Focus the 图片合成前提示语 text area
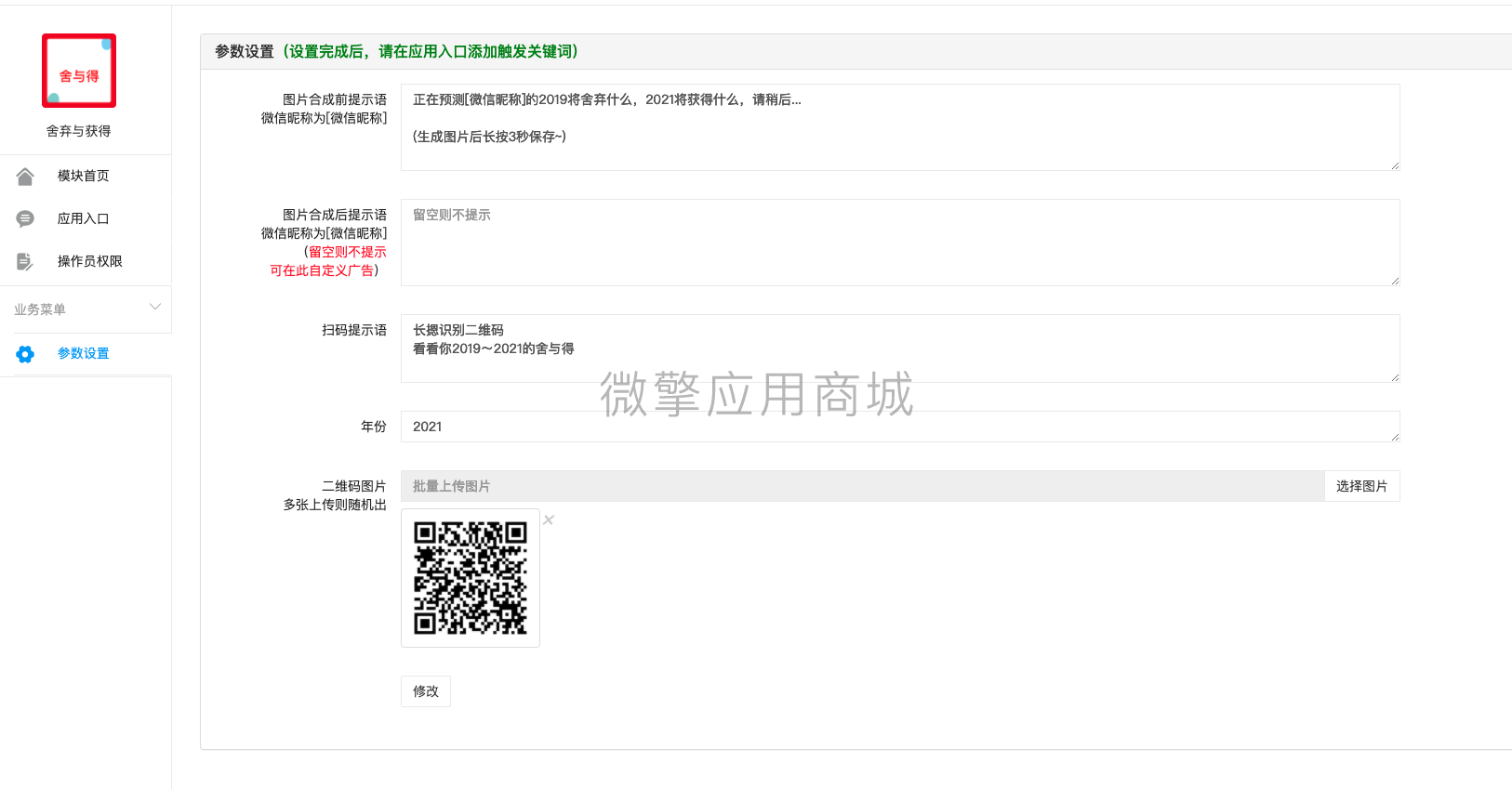 (x=900, y=127)
